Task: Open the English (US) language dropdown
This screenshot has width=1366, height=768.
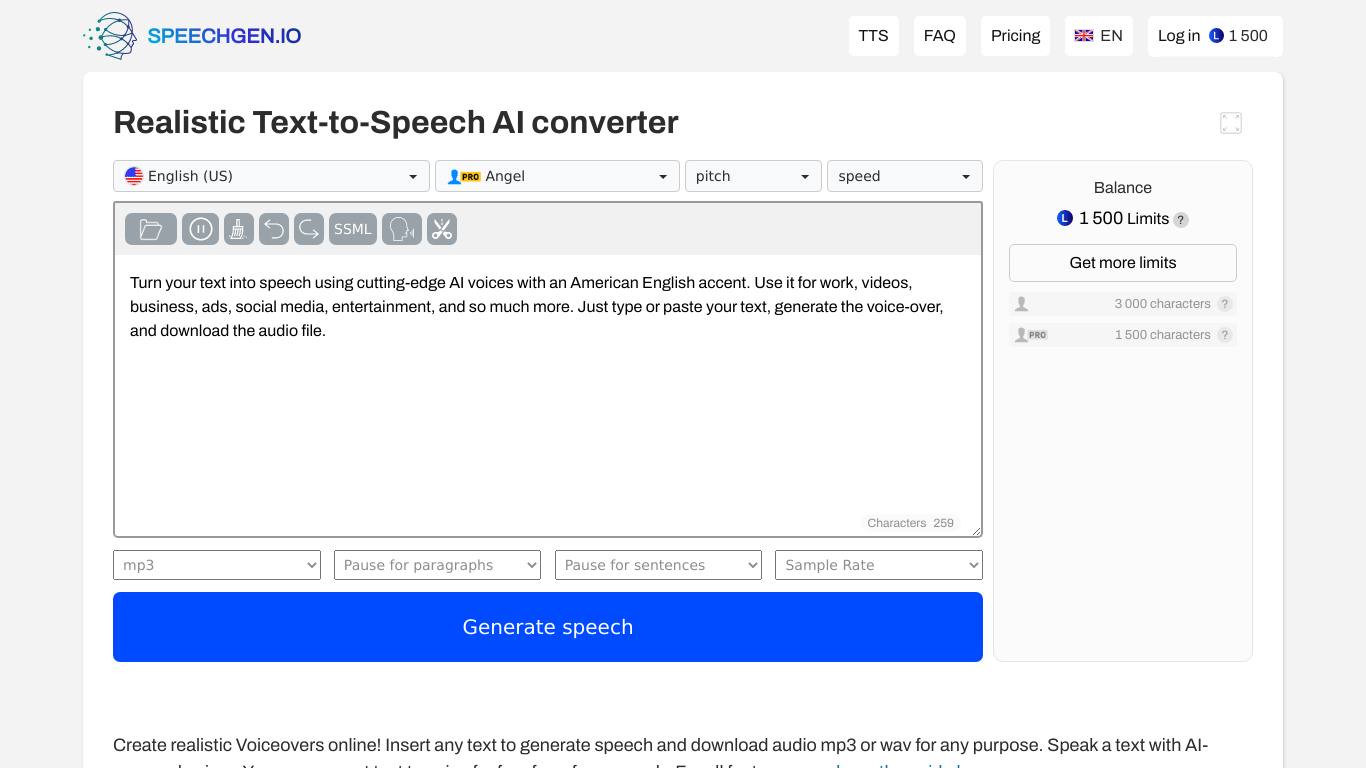Action: 271,176
